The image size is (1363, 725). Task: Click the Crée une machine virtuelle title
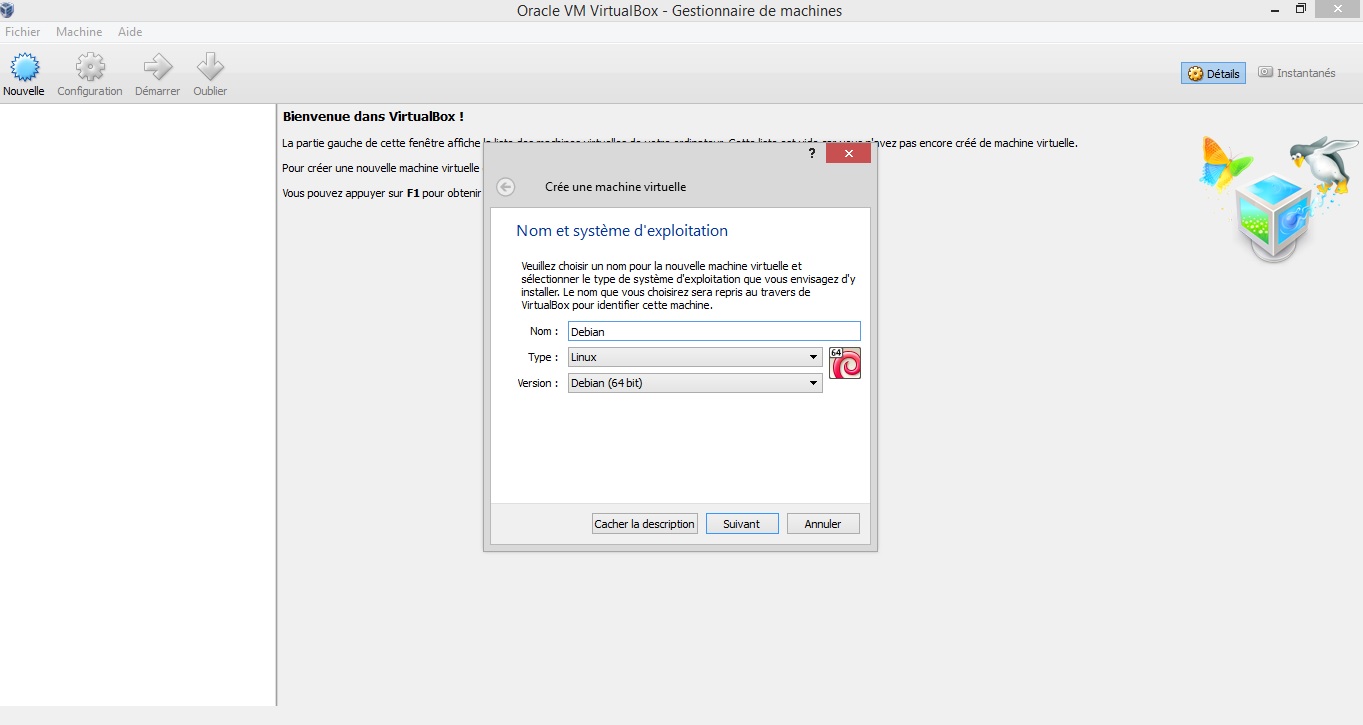point(616,187)
